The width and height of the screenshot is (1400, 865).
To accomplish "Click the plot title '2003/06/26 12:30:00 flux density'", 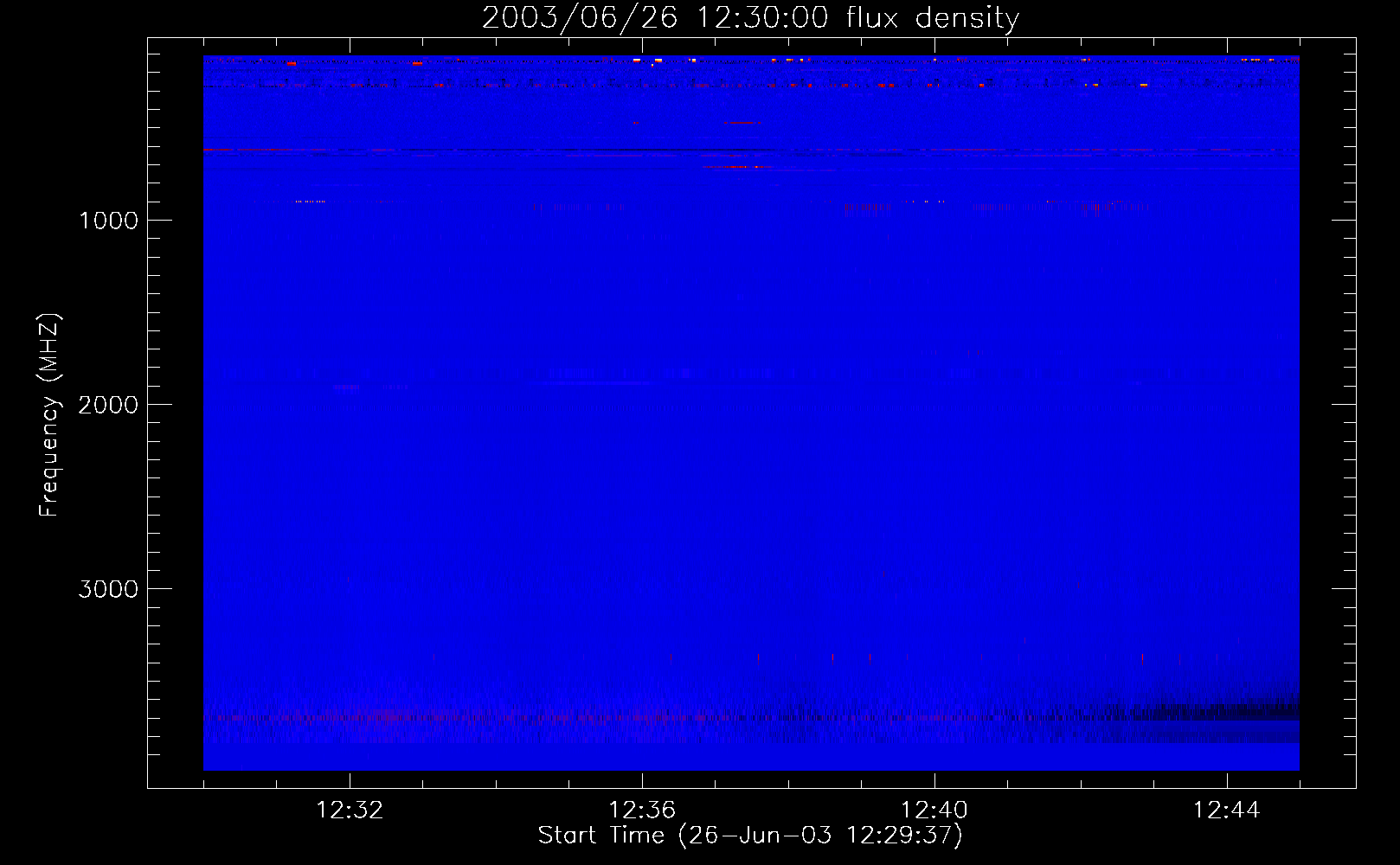I will pos(750,18).
